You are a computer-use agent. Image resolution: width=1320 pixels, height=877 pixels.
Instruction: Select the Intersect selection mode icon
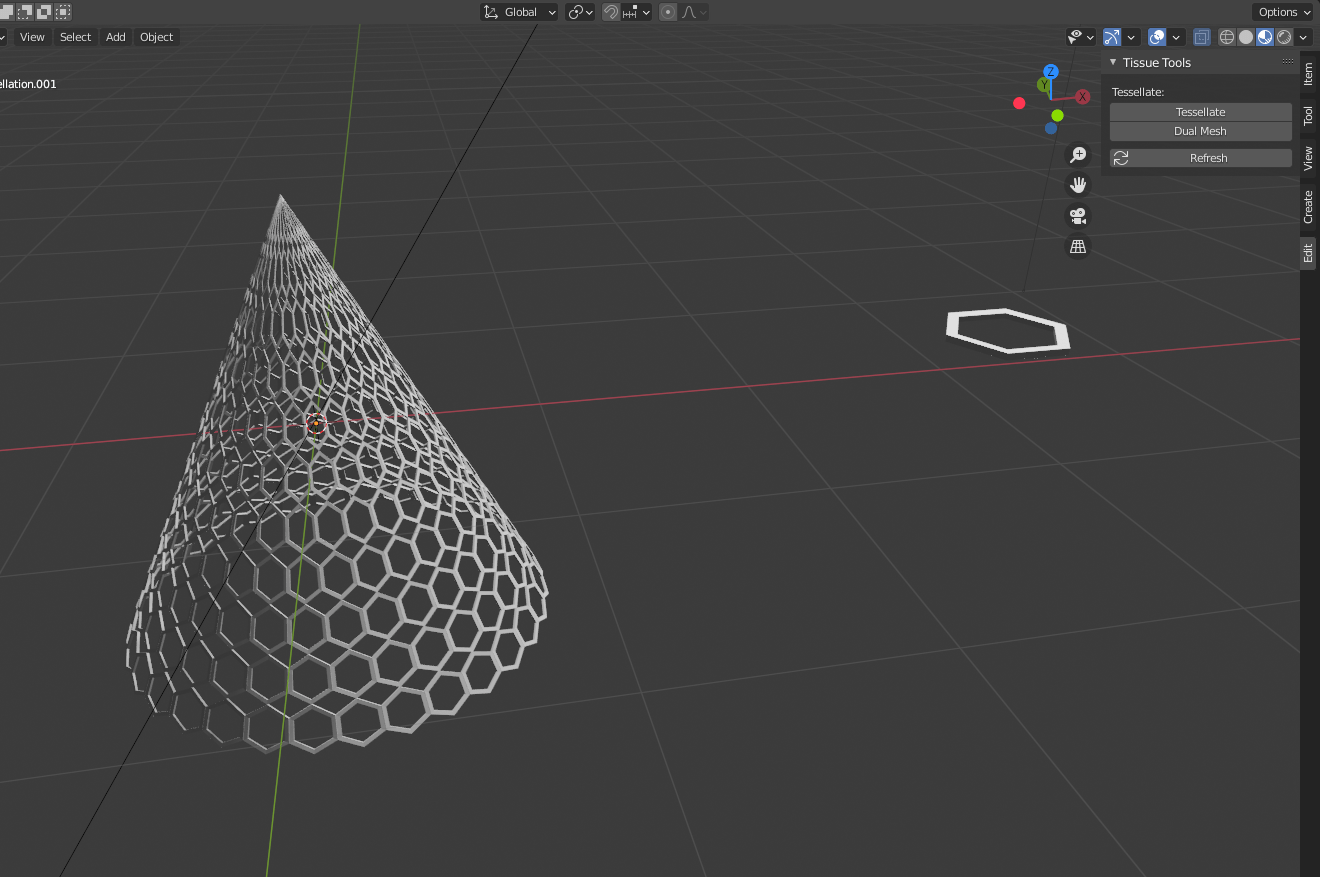pos(63,12)
